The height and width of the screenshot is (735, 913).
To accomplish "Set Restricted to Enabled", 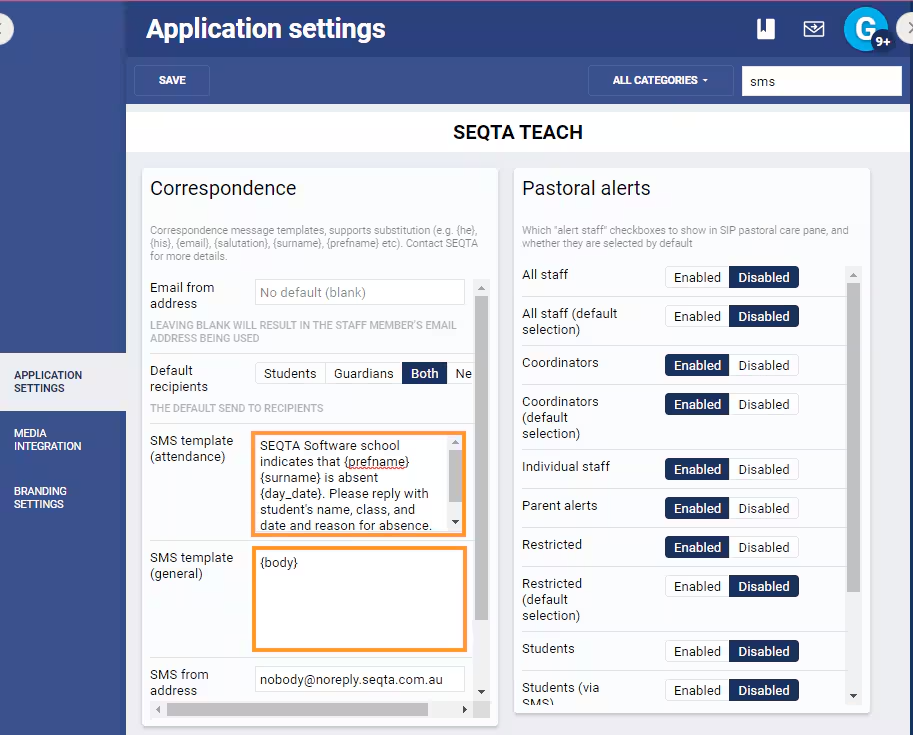I will pyautogui.click(x=697, y=547).
